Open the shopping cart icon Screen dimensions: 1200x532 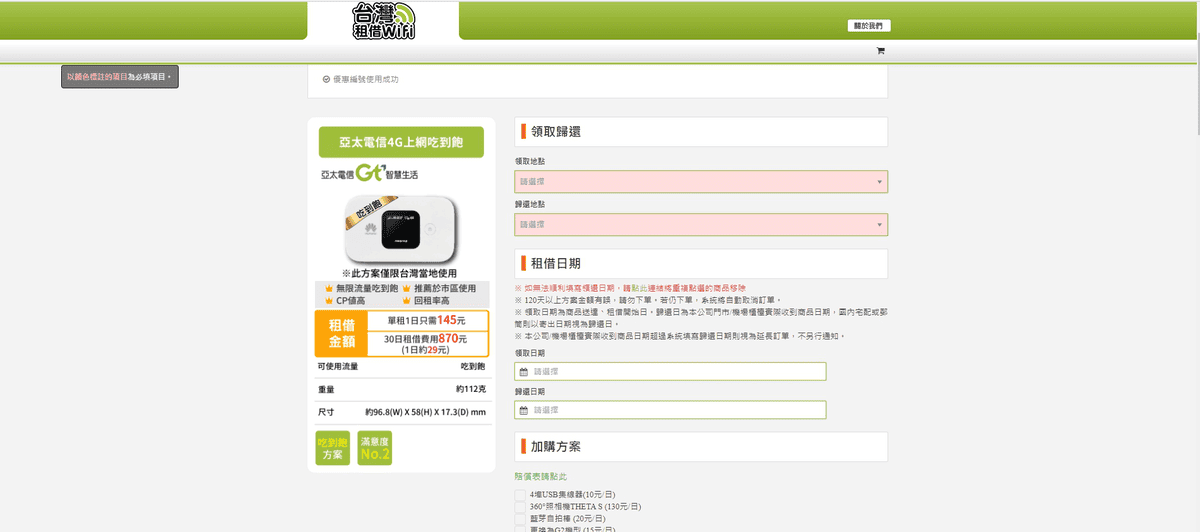881,51
